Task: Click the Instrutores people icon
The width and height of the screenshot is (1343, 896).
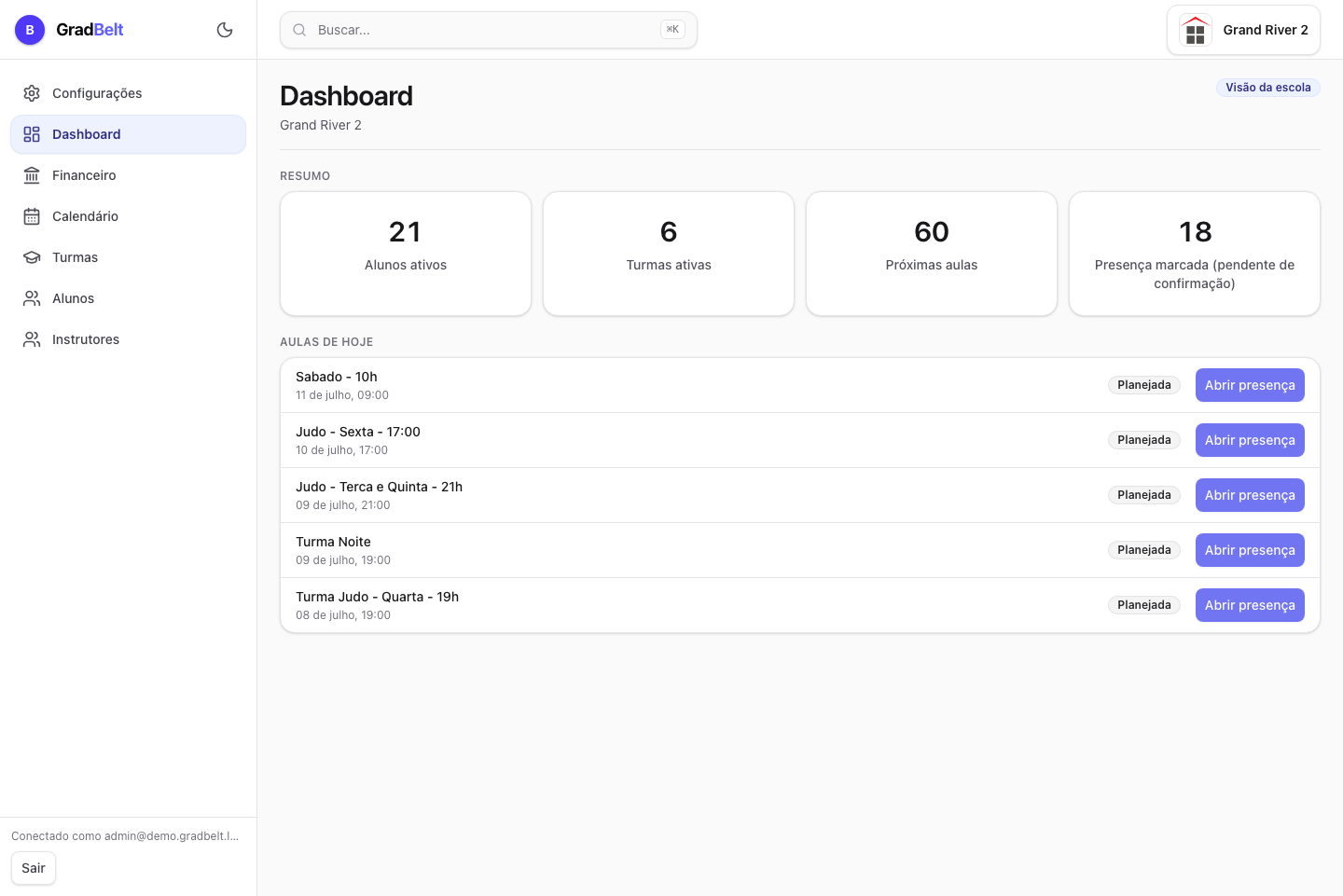Action: 32,339
